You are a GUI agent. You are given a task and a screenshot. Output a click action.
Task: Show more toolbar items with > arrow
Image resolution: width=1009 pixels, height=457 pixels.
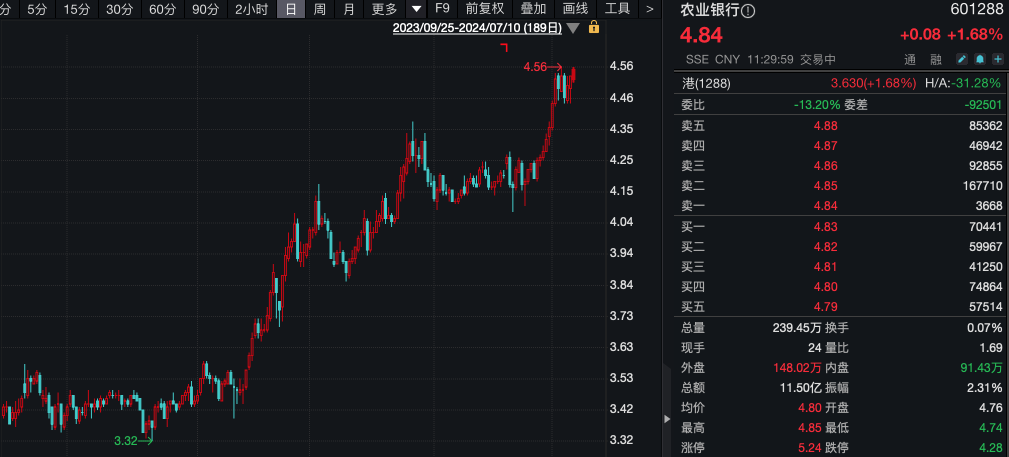coord(649,9)
